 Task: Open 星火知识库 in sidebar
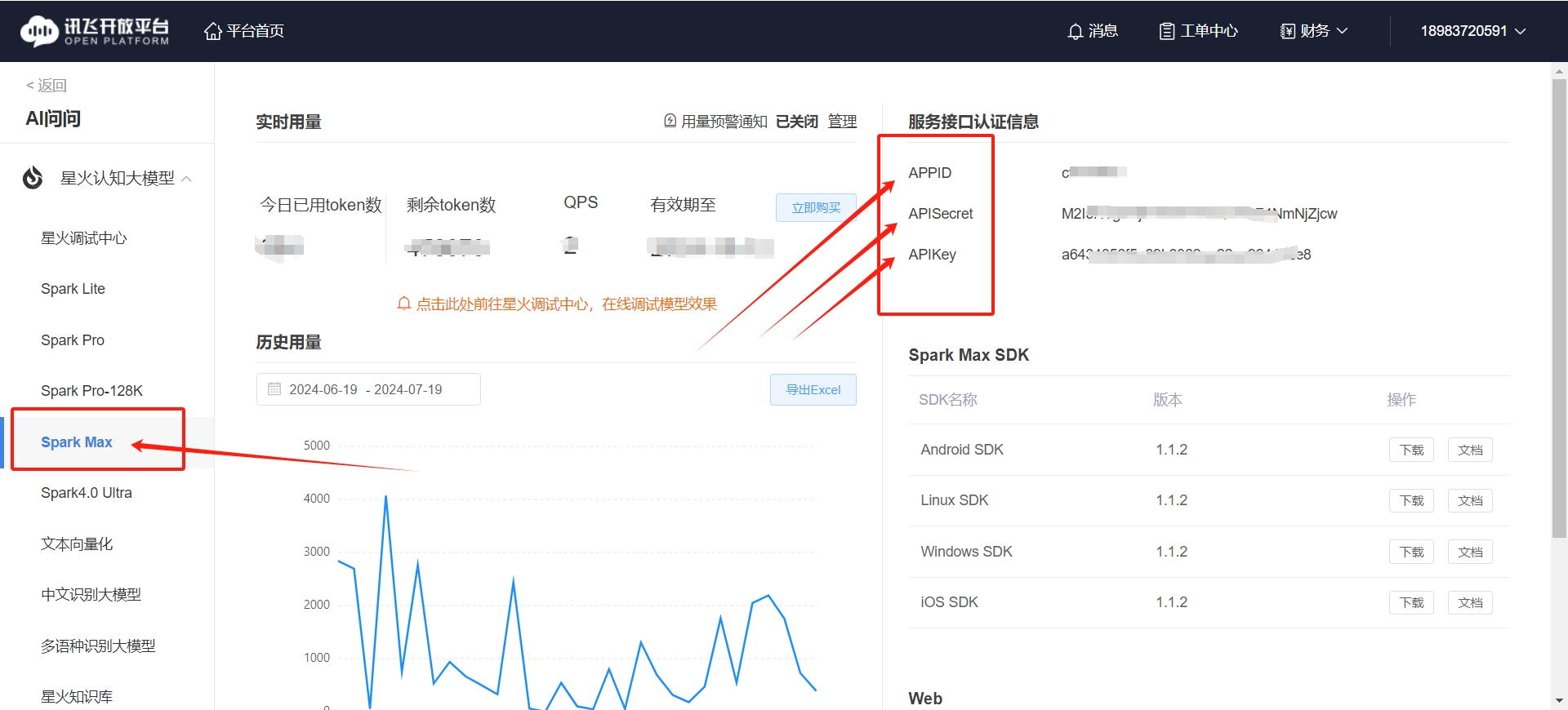point(77,697)
